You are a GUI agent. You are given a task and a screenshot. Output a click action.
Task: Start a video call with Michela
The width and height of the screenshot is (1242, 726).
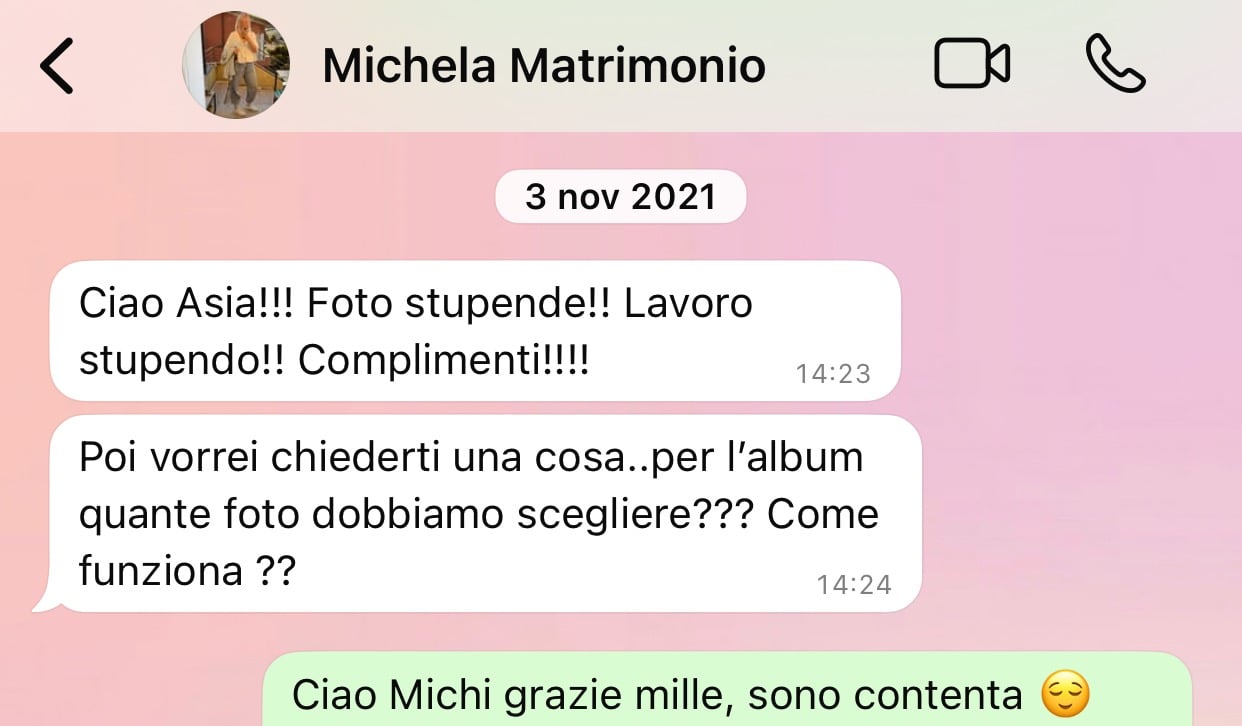pos(971,64)
